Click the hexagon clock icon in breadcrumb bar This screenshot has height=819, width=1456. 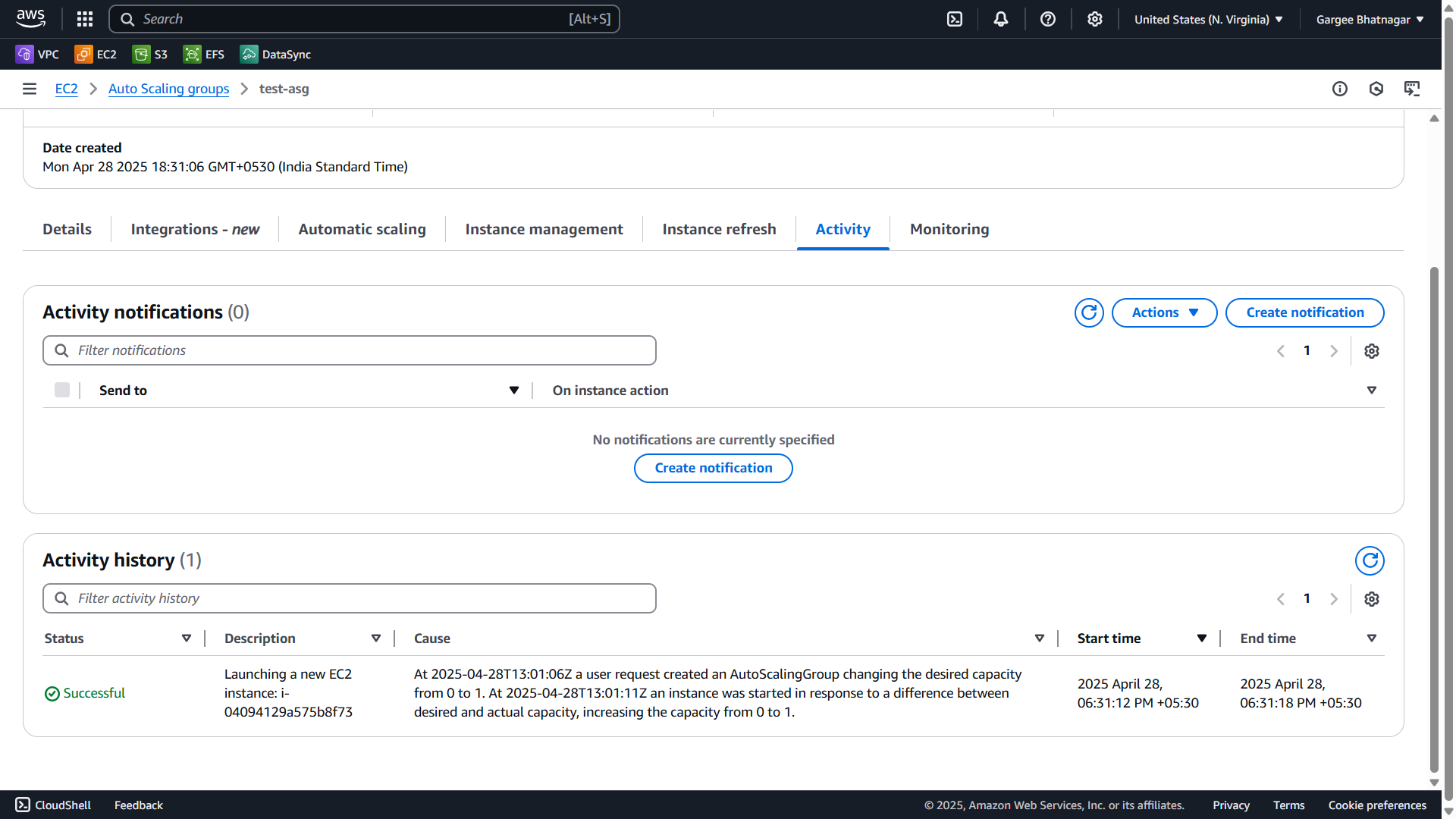point(1376,89)
